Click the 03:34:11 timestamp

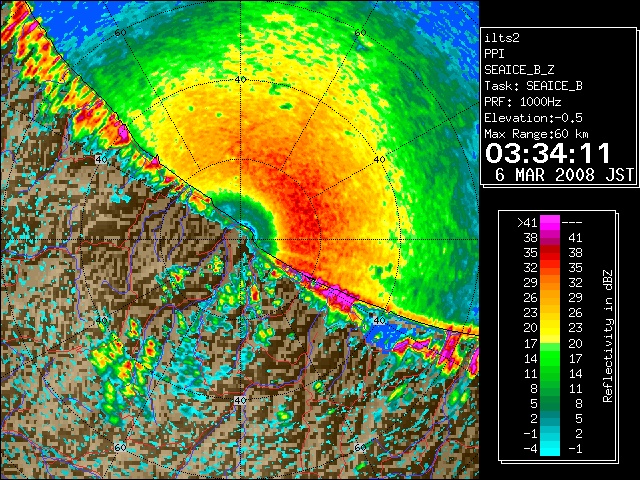[548, 153]
